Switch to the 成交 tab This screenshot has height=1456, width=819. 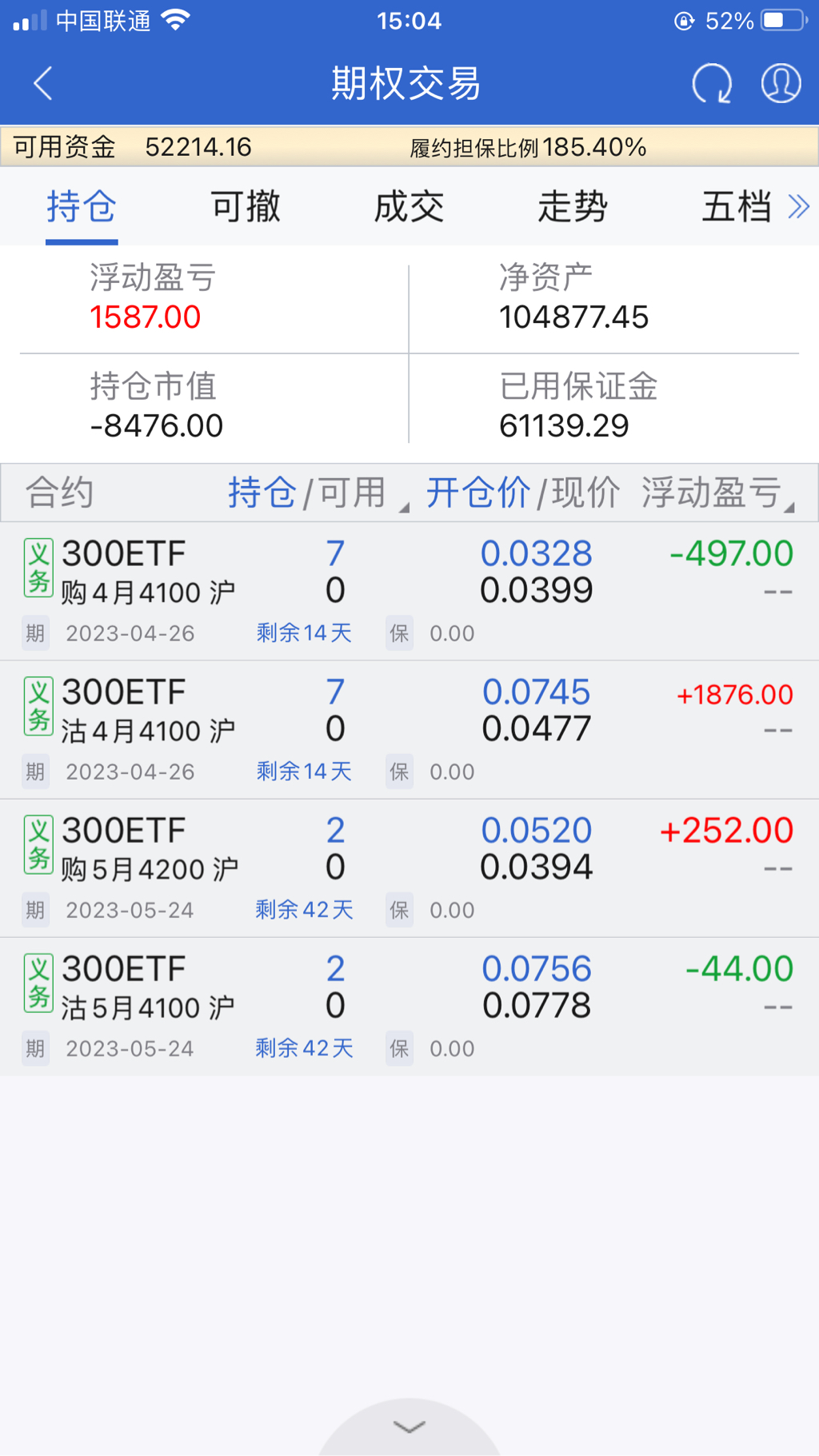point(409,206)
